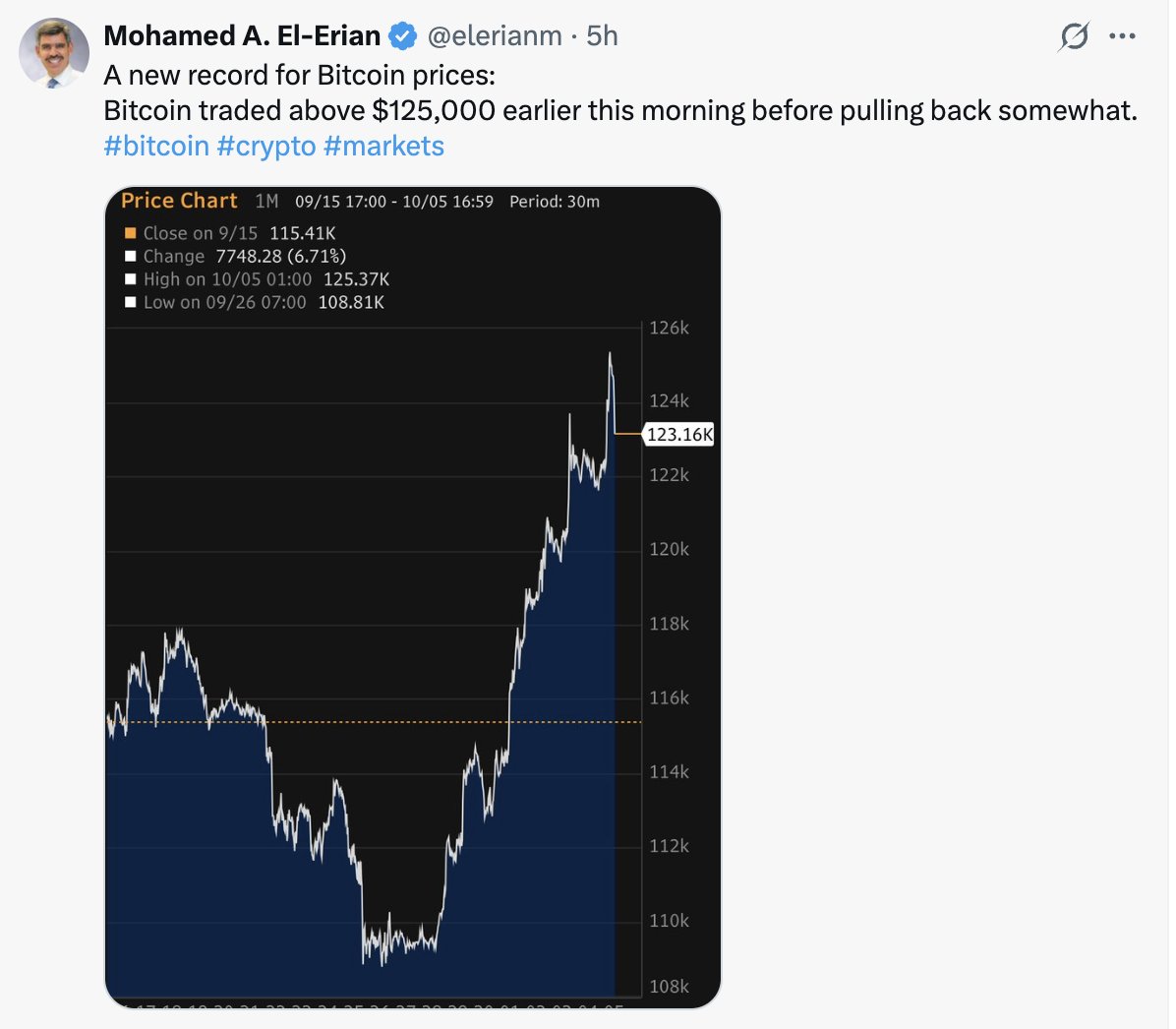Screen dimensions: 1176x1029
Task: Click the tweet text about Bitcoin record
Action: pos(620,93)
